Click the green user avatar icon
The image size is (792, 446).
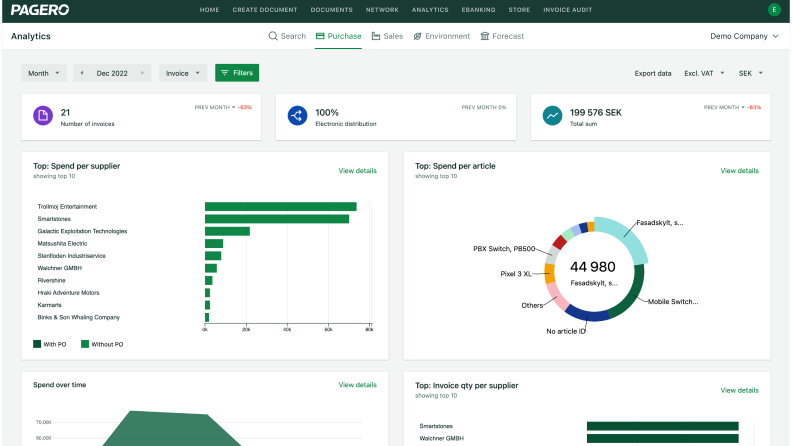coord(773,10)
